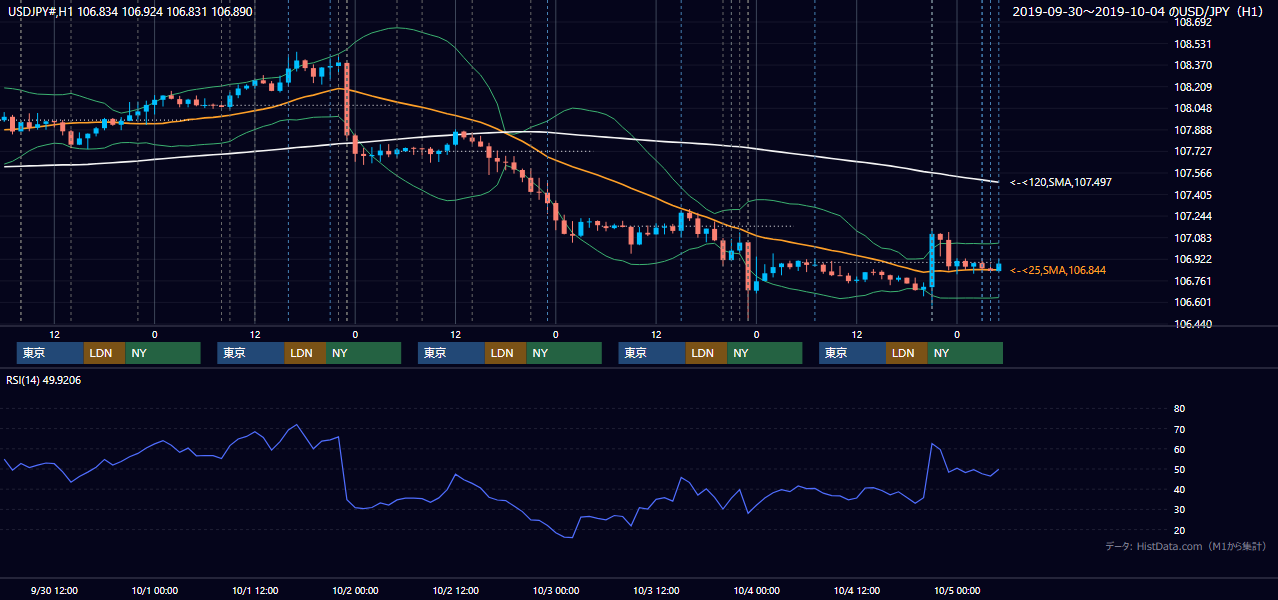Select RSI scale value 80
Screen dimensions: 1278x600
1179,409
